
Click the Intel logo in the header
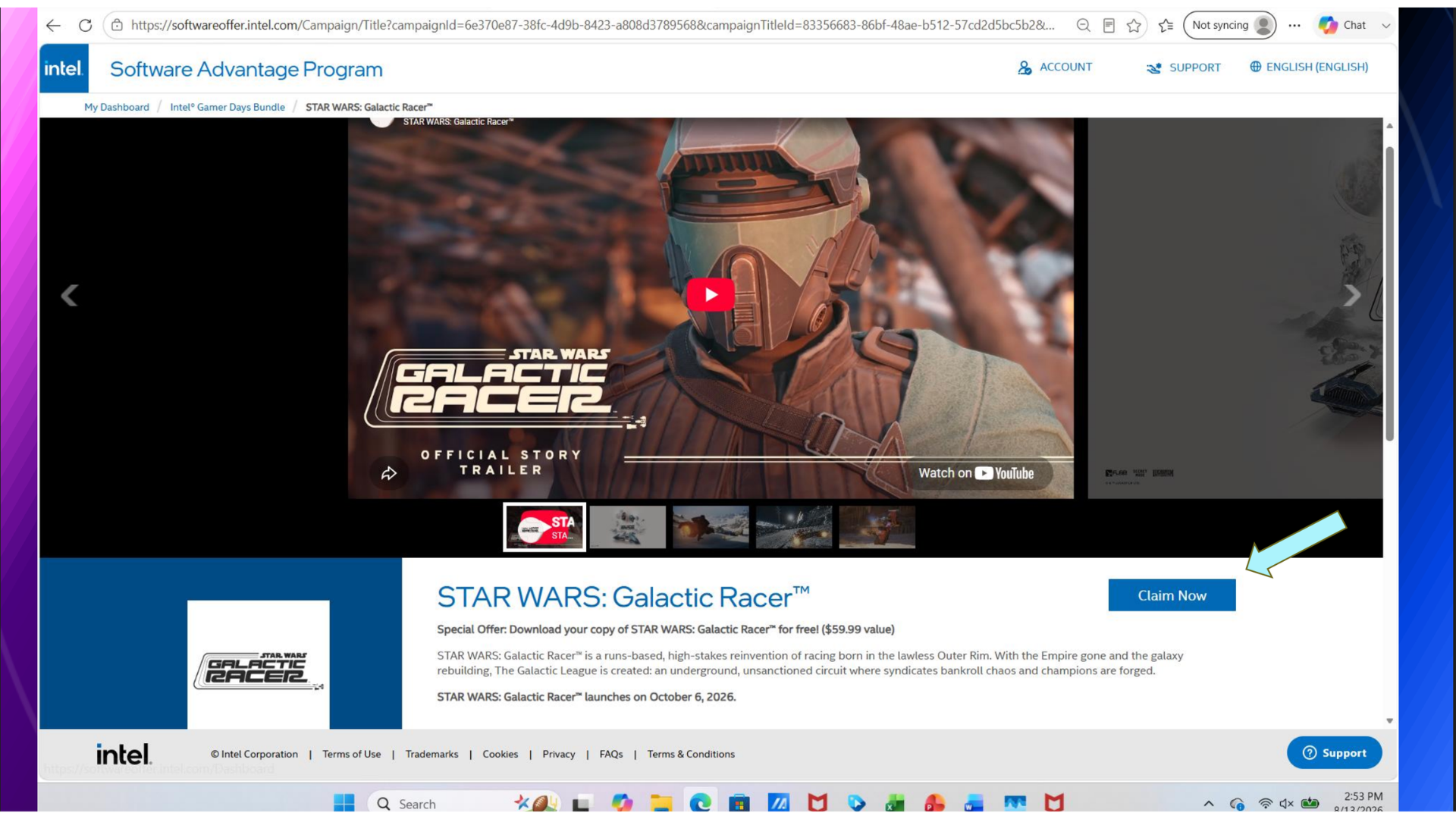[64, 68]
